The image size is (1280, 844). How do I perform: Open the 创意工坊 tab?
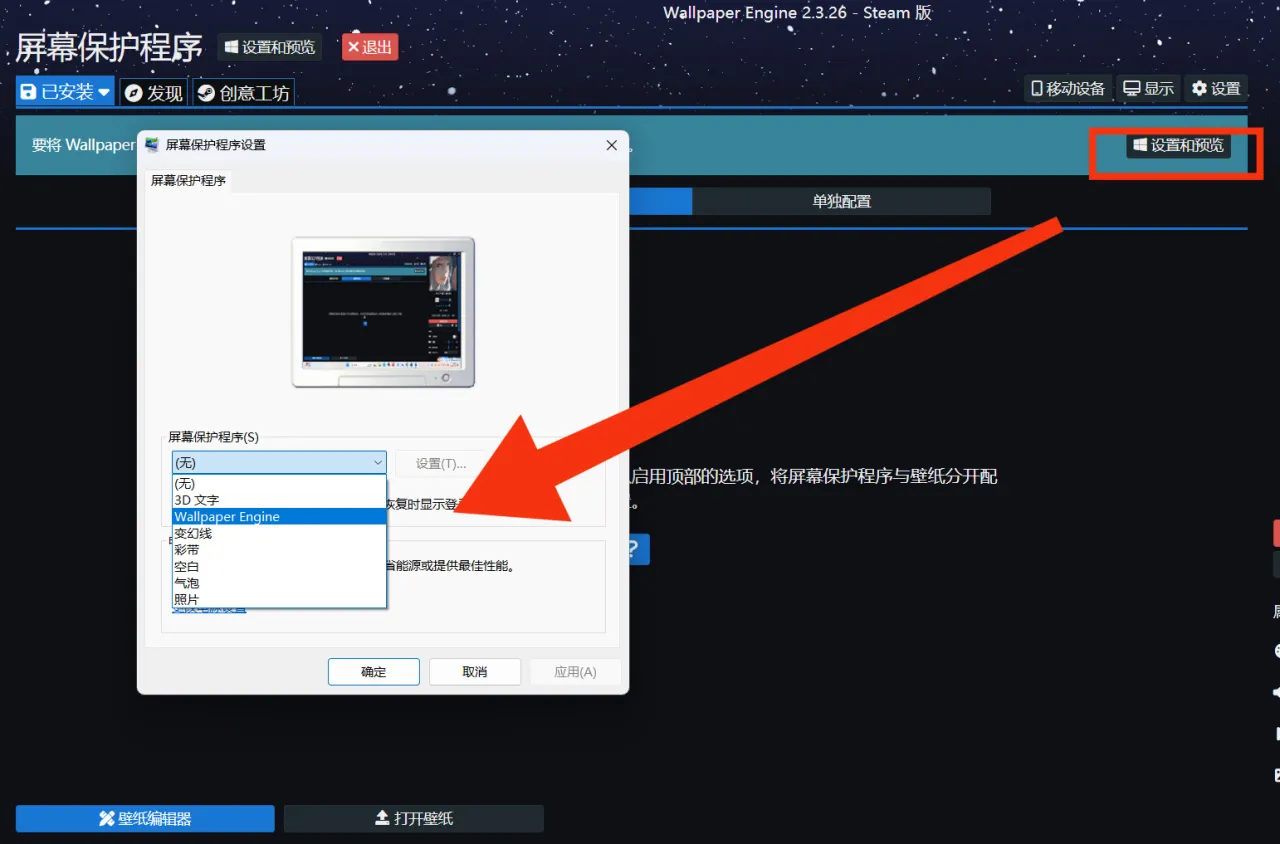tap(243, 93)
